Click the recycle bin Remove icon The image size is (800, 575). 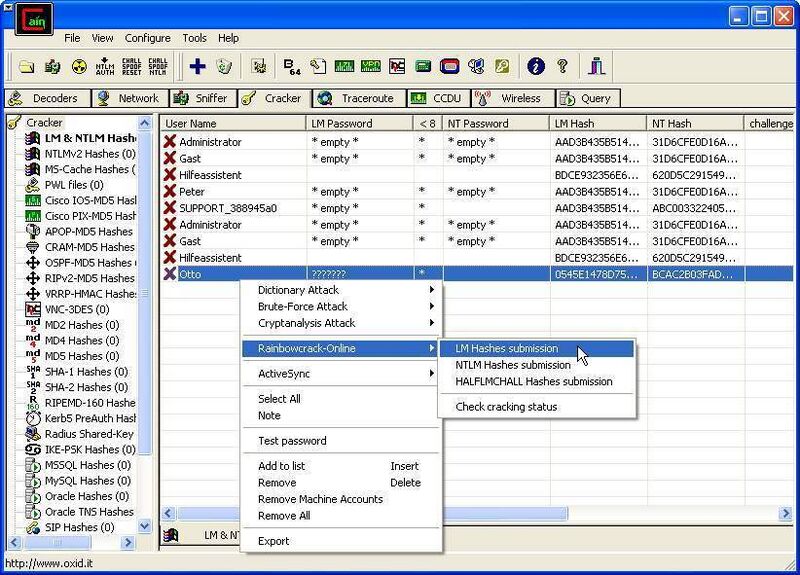pyautogui.click(x=224, y=66)
